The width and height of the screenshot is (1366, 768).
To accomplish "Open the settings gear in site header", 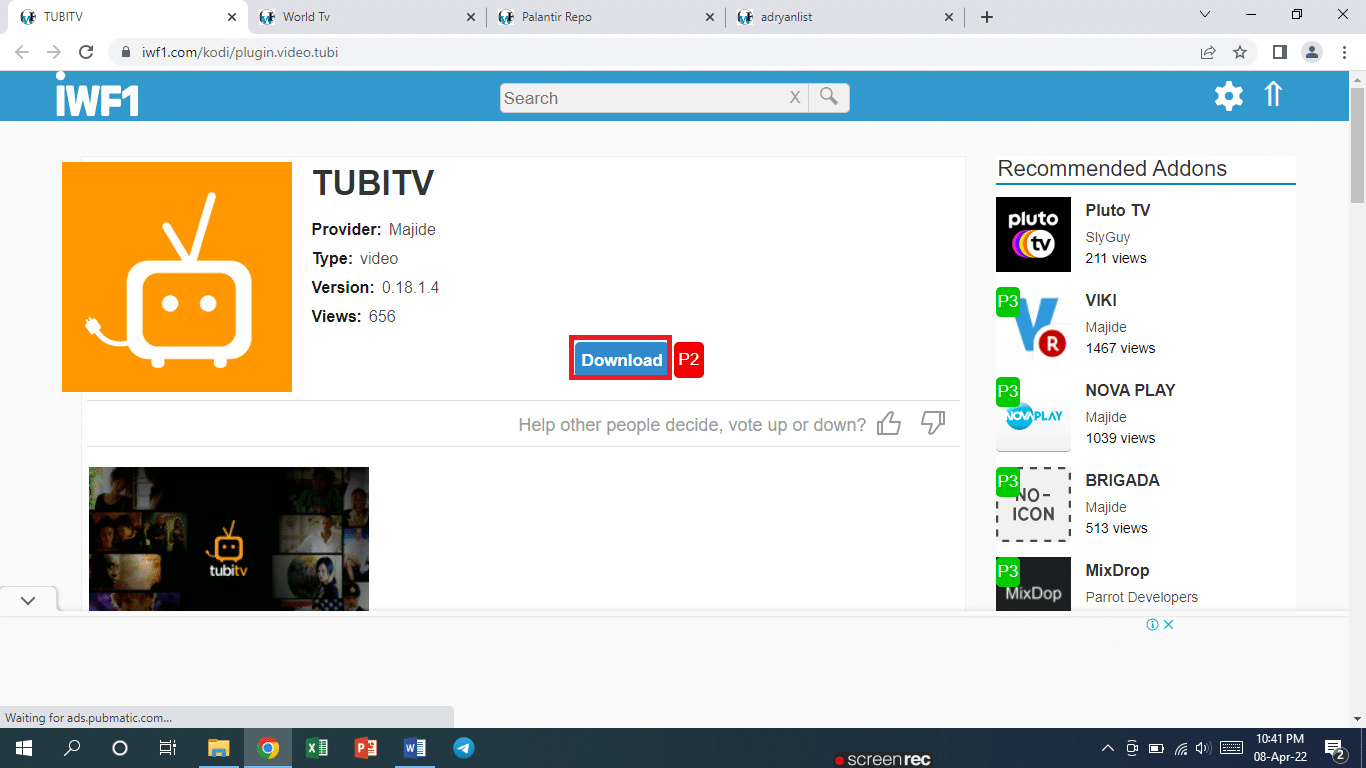I will tap(1228, 96).
